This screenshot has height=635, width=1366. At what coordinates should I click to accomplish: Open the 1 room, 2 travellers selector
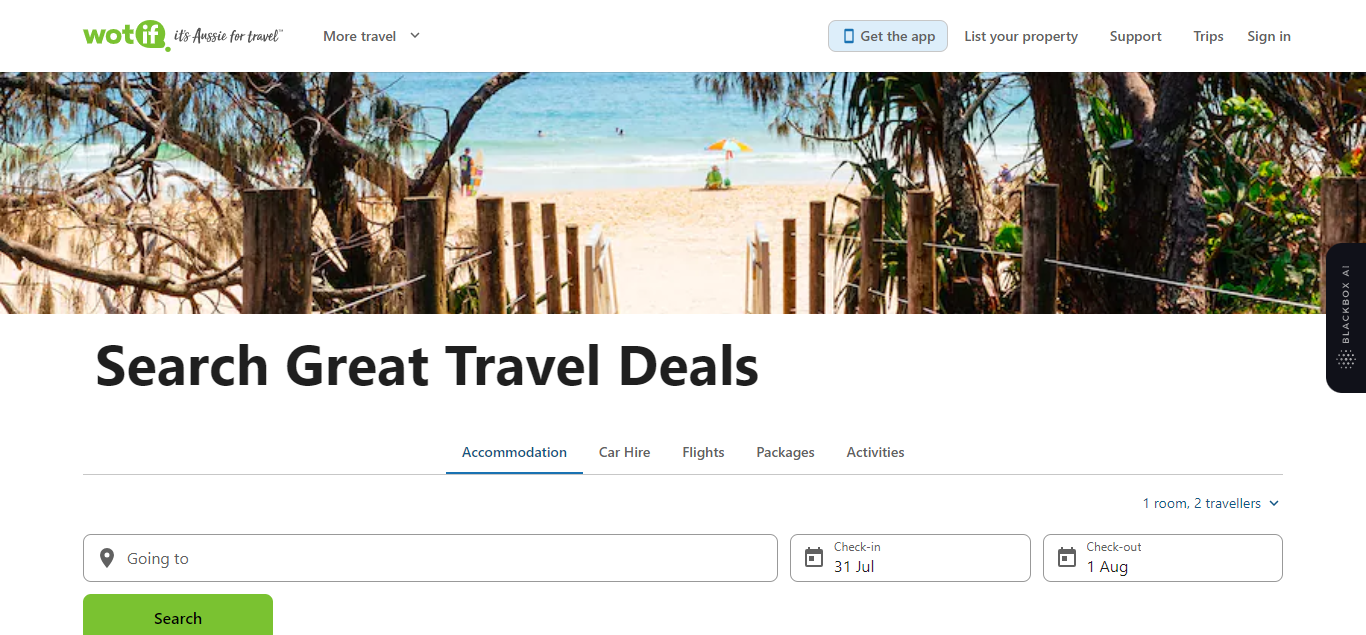click(x=1211, y=503)
